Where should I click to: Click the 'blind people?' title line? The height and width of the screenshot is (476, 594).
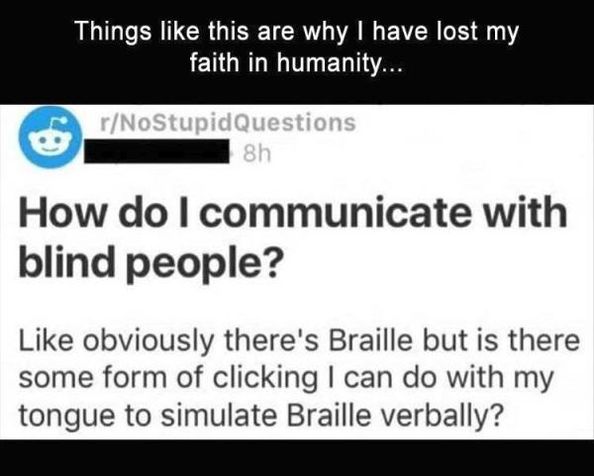(151, 263)
